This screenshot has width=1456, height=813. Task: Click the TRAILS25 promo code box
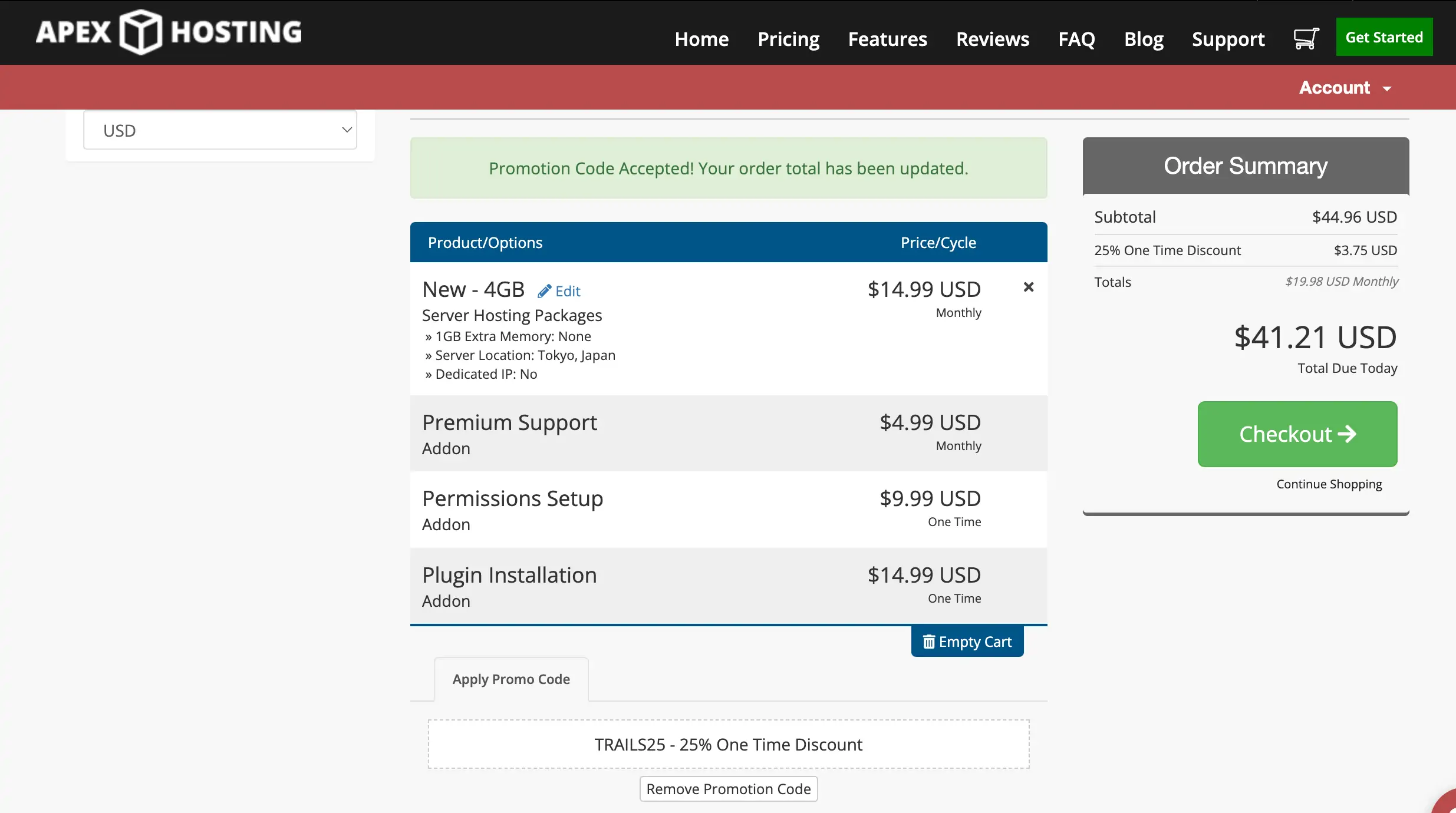[729, 745]
